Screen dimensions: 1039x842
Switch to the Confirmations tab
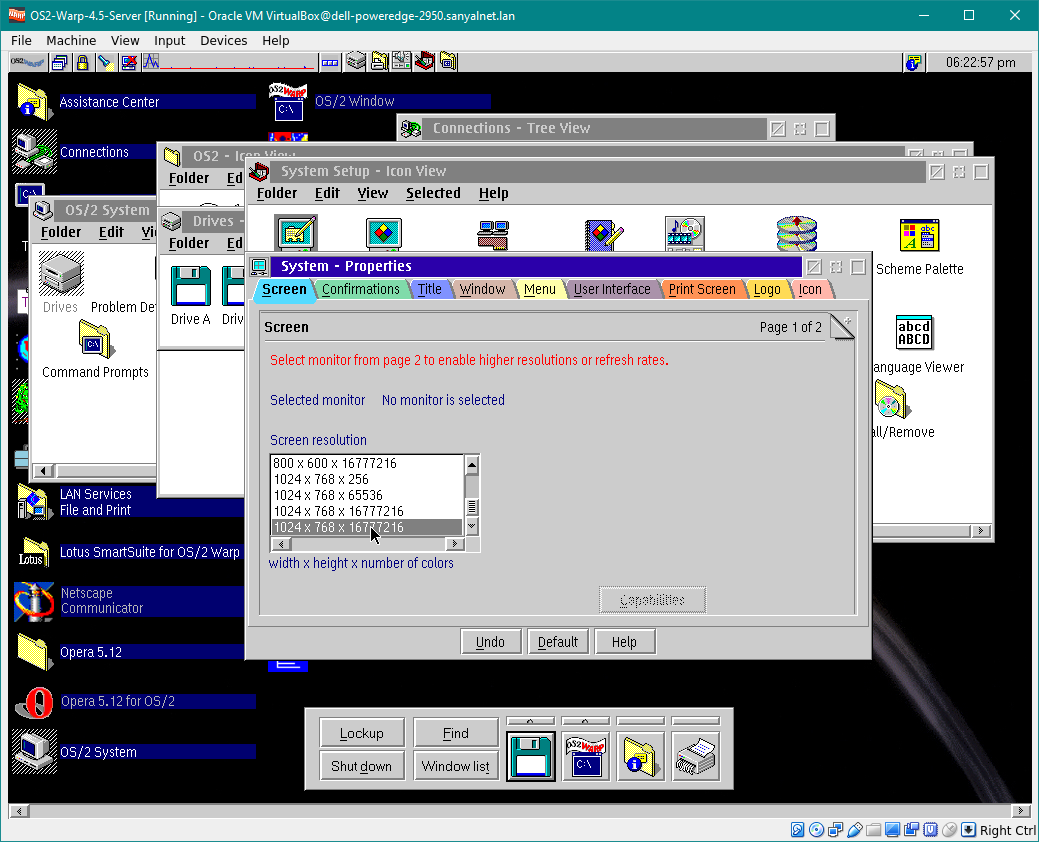(x=360, y=289)
